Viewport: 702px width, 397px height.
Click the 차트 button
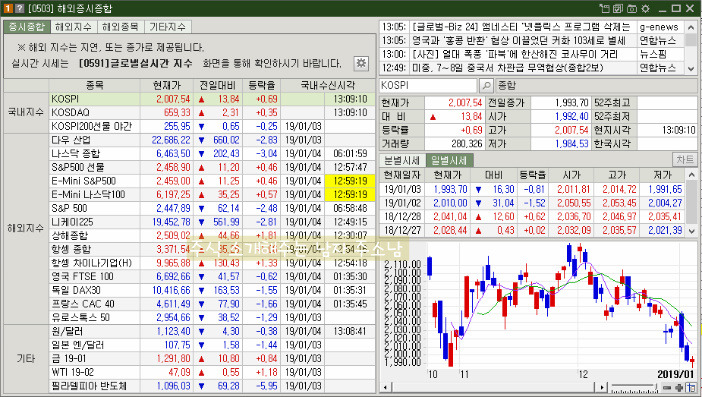click(x=685, y=159)
